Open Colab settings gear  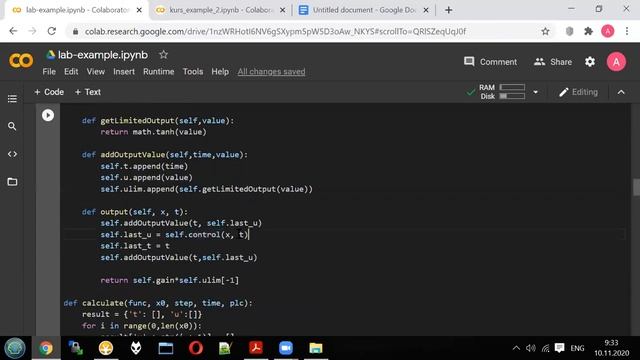[590, 62]
